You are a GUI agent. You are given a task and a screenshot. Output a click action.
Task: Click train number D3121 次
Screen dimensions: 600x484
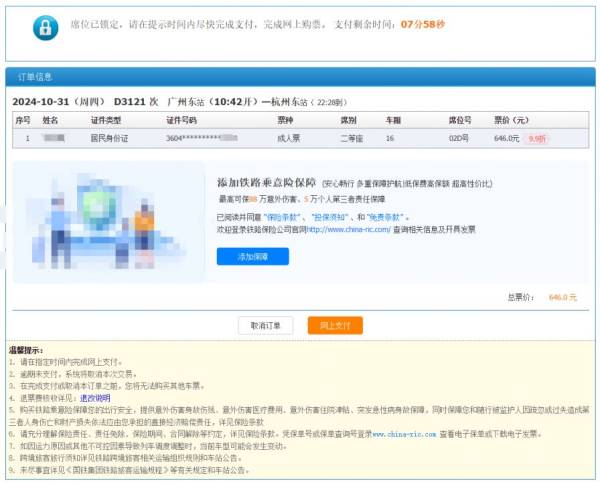pos(136,102)
